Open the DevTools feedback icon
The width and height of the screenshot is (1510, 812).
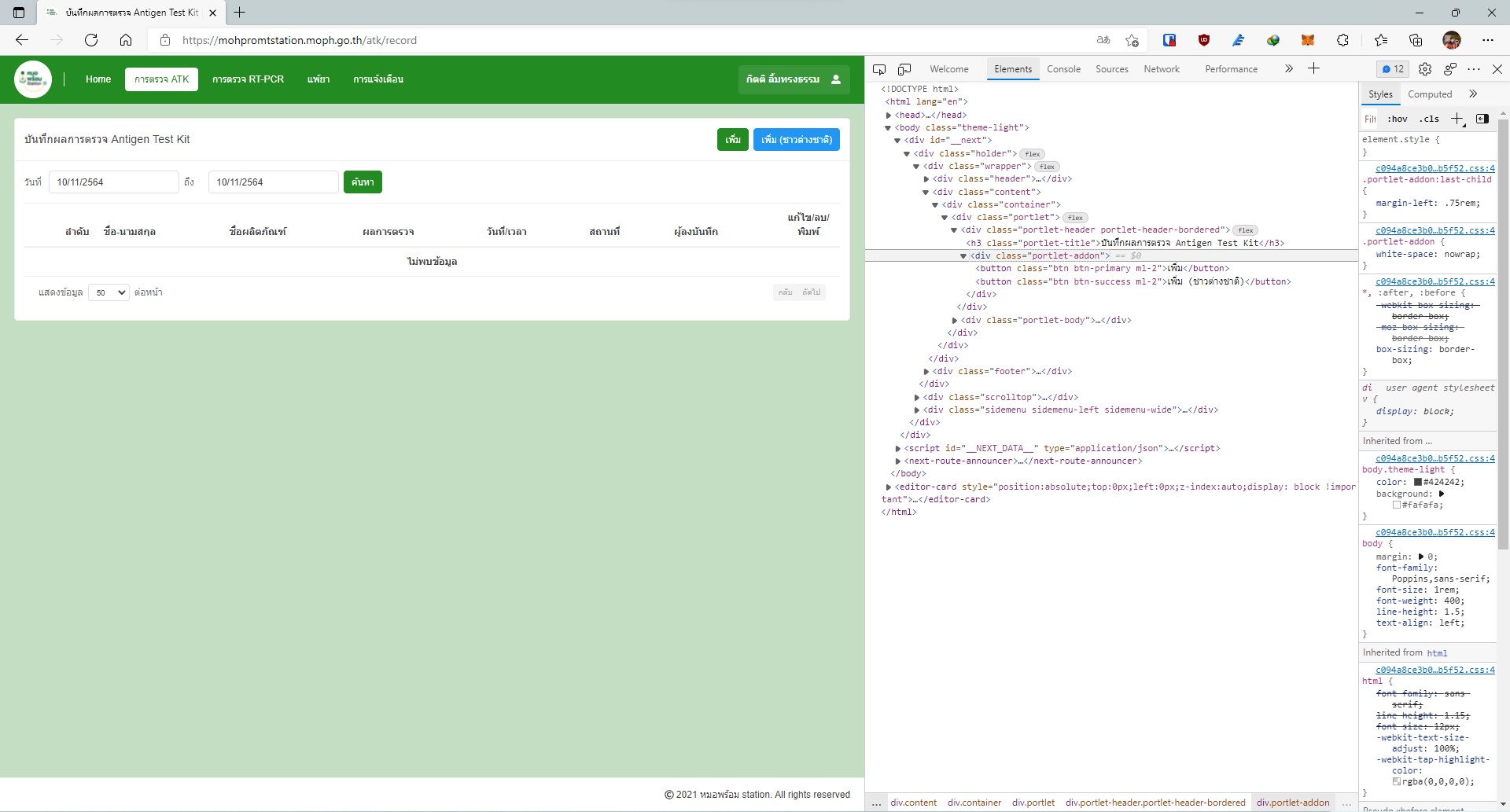click(x=1450, y=69)
